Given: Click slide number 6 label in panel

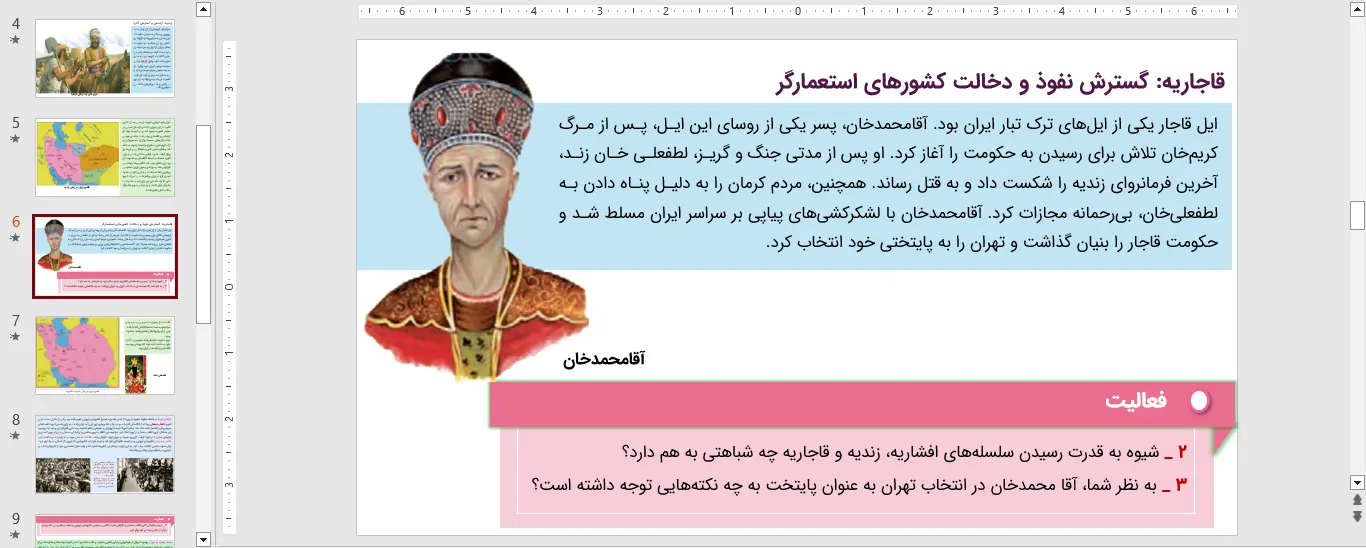Looking at the screenshot, I should tap(16, 222).
